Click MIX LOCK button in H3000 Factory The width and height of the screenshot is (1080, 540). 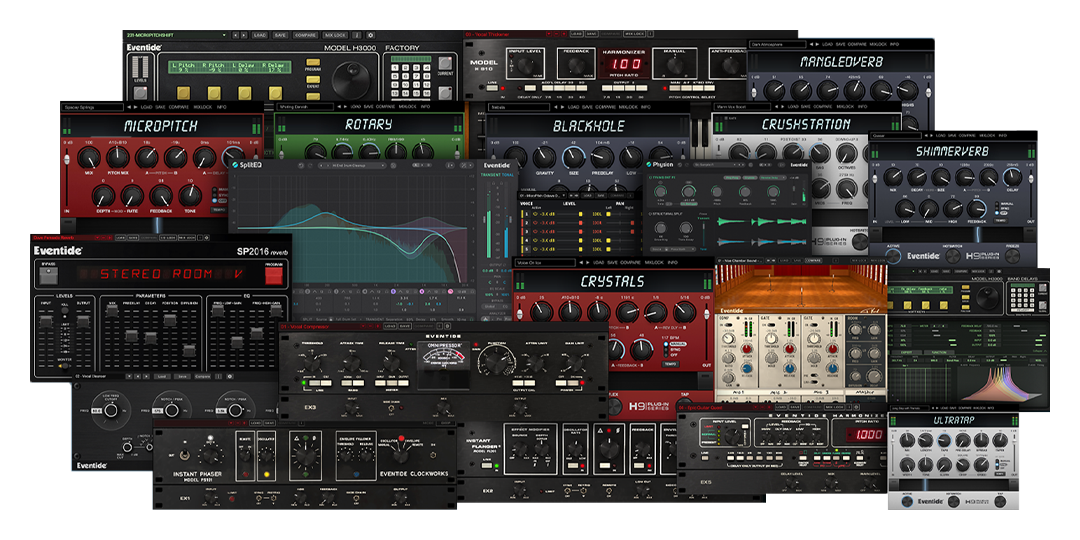click(335, 35)
